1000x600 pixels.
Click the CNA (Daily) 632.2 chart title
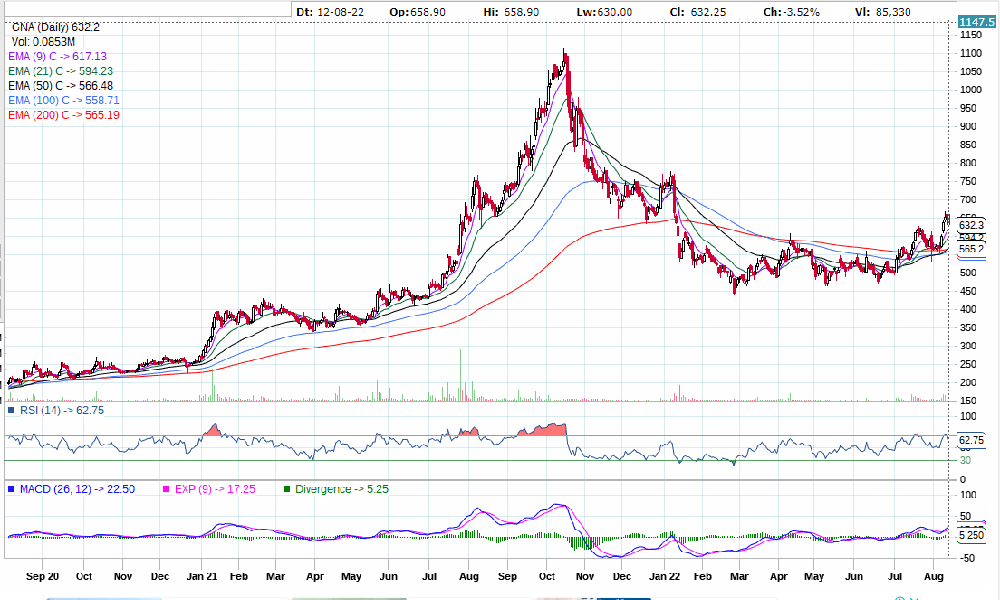coord(55,27)
